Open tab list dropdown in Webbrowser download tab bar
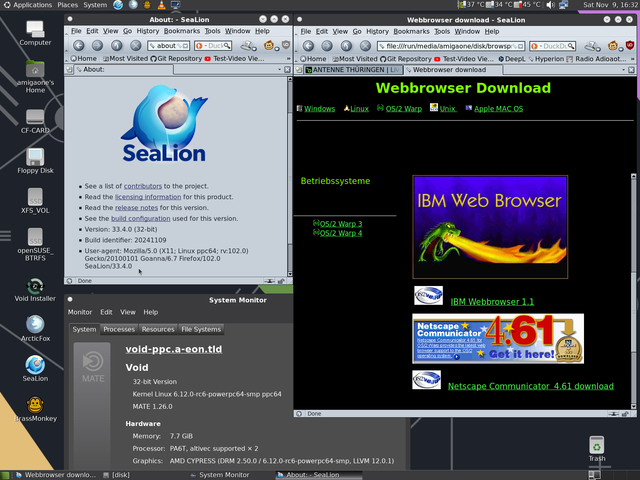 point(623,70)
